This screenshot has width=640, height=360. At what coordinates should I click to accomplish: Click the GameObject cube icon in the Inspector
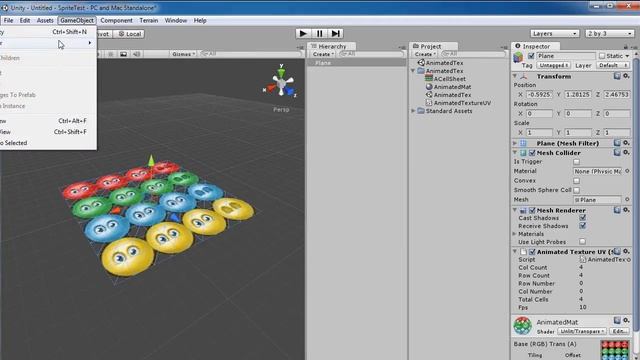(x=518, y=57)
